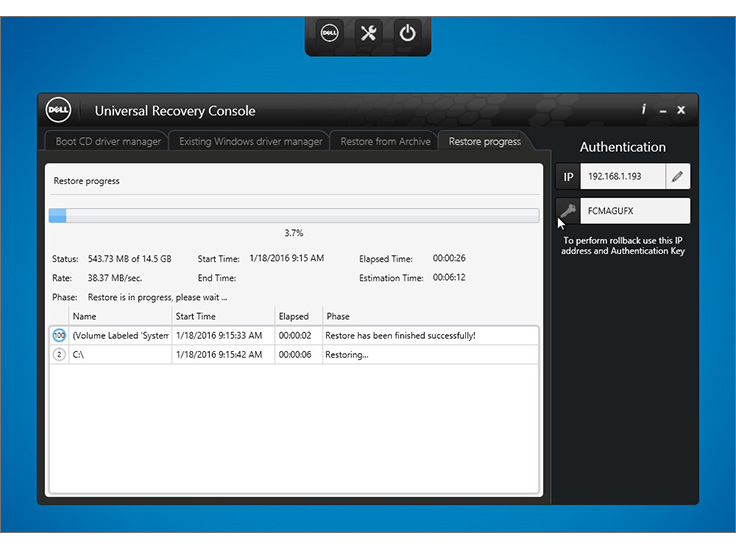Minimize the Universal Recovery Console window
Screen dimensions: 736x550
pyautogui.click(x=663, y=111)
